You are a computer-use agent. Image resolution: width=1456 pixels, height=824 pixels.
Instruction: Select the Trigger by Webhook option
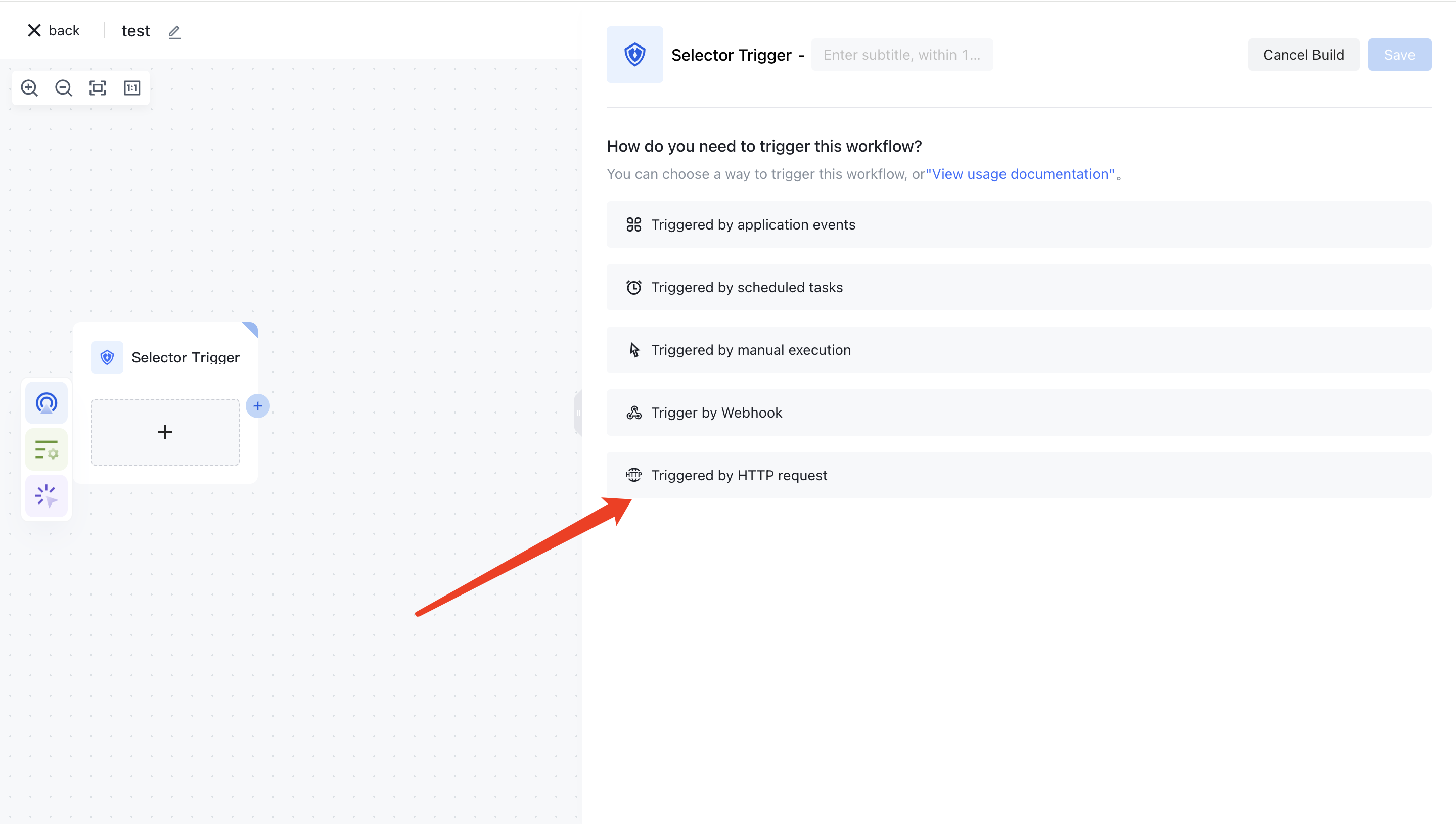click(717, 413)
